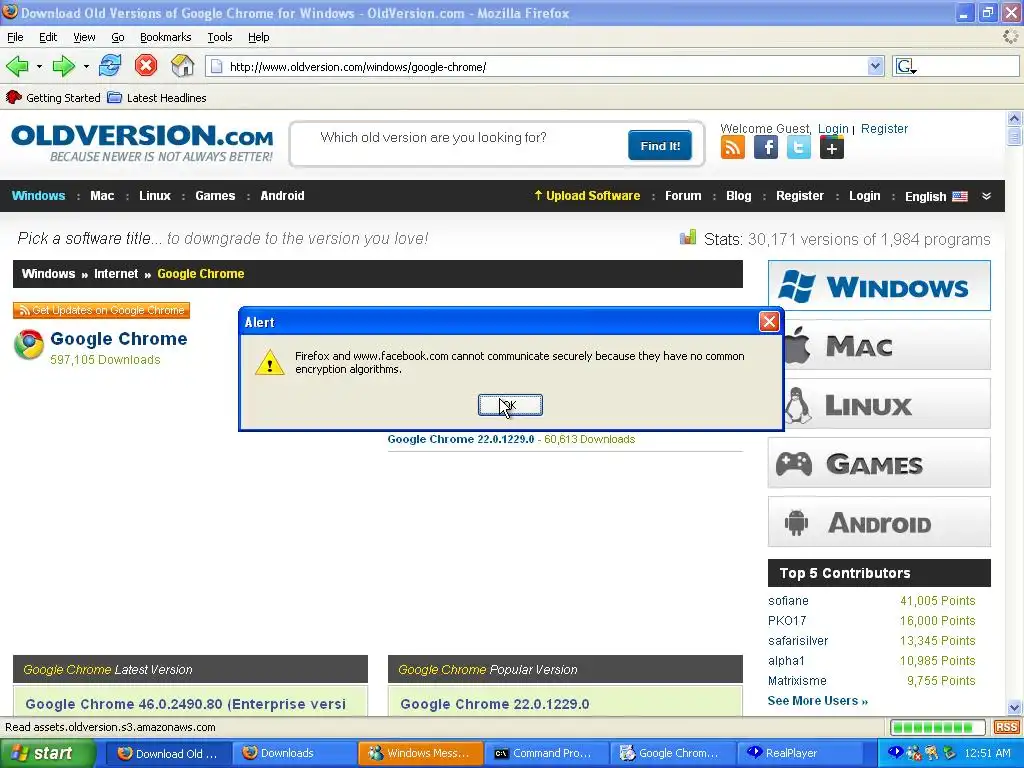Switch to Command Prompt taskbar button
The image size is (1024, 768).
coord(547,754)
